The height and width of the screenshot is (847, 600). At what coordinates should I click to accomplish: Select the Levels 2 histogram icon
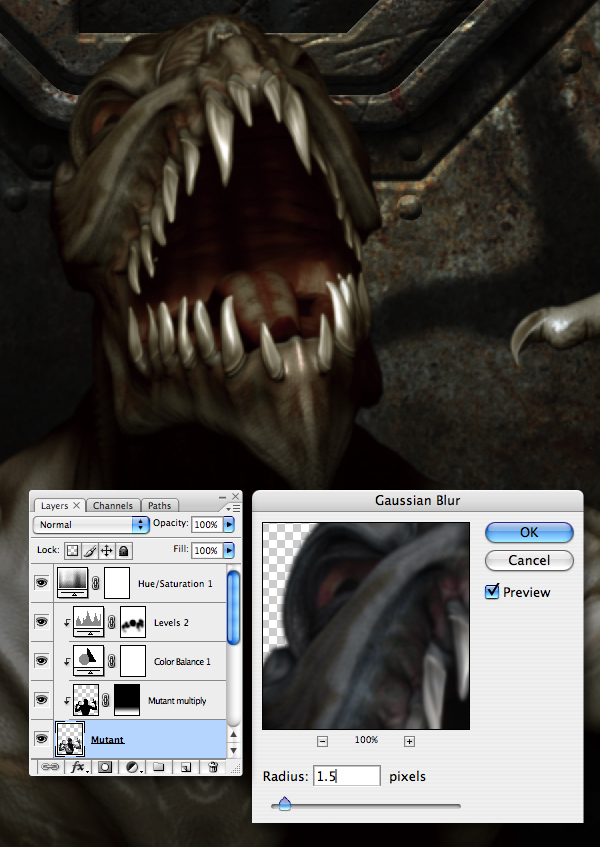pos(88,622)
